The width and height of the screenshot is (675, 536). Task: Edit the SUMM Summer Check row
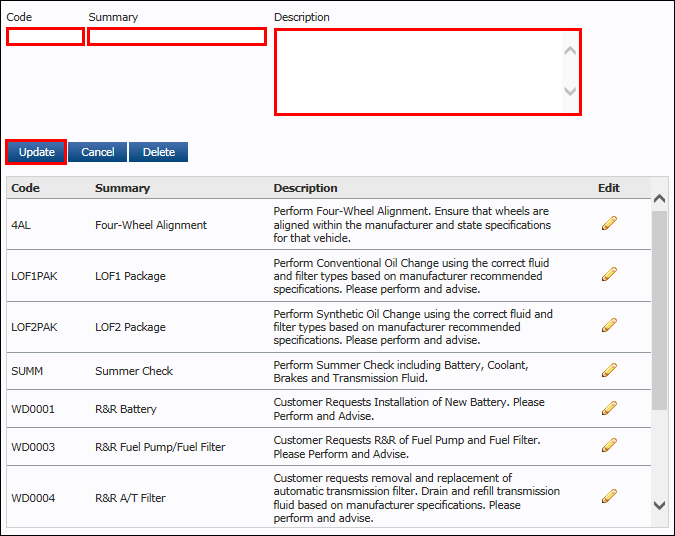click(609, 370)
